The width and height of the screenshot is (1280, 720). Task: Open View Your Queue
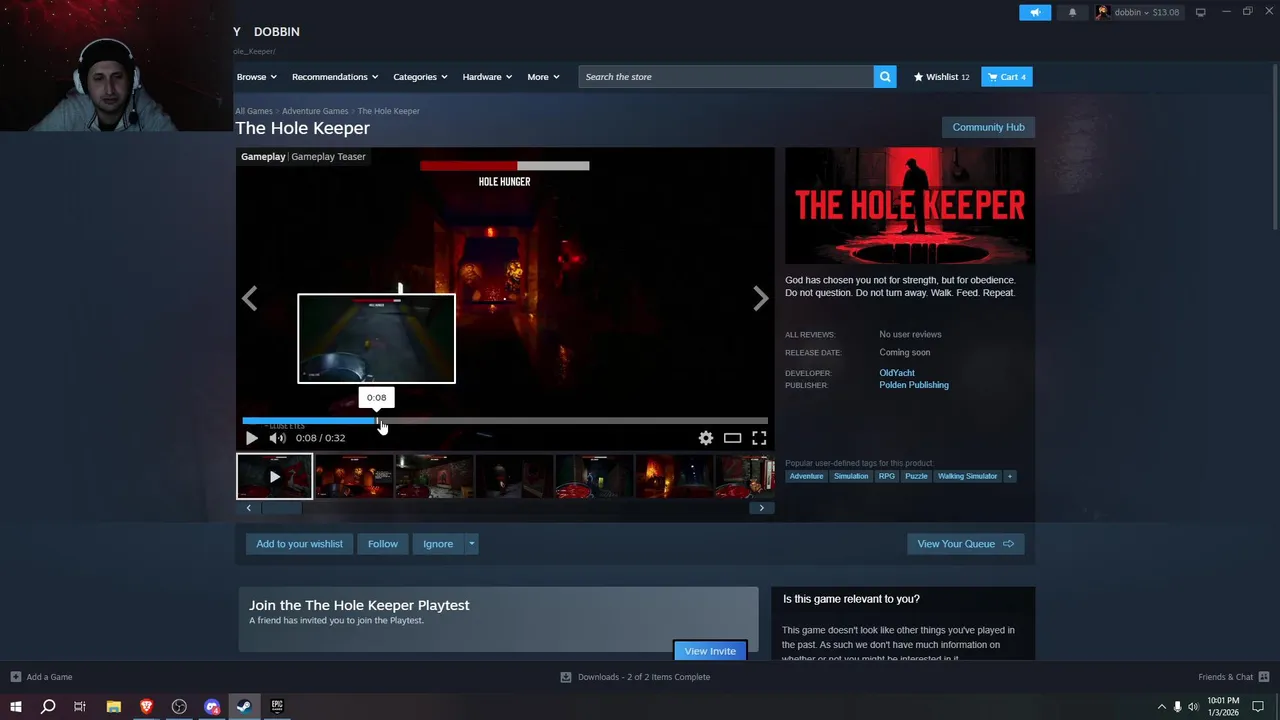click(966, 544)
